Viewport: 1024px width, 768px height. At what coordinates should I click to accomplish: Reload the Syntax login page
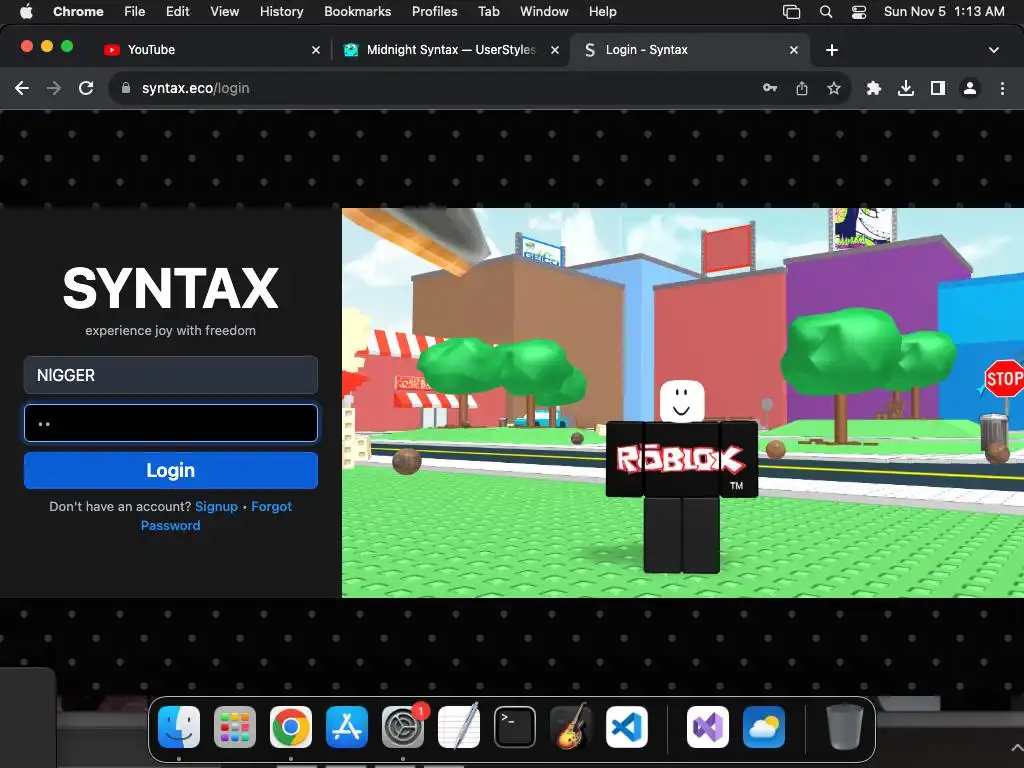(x=86, y=88)
